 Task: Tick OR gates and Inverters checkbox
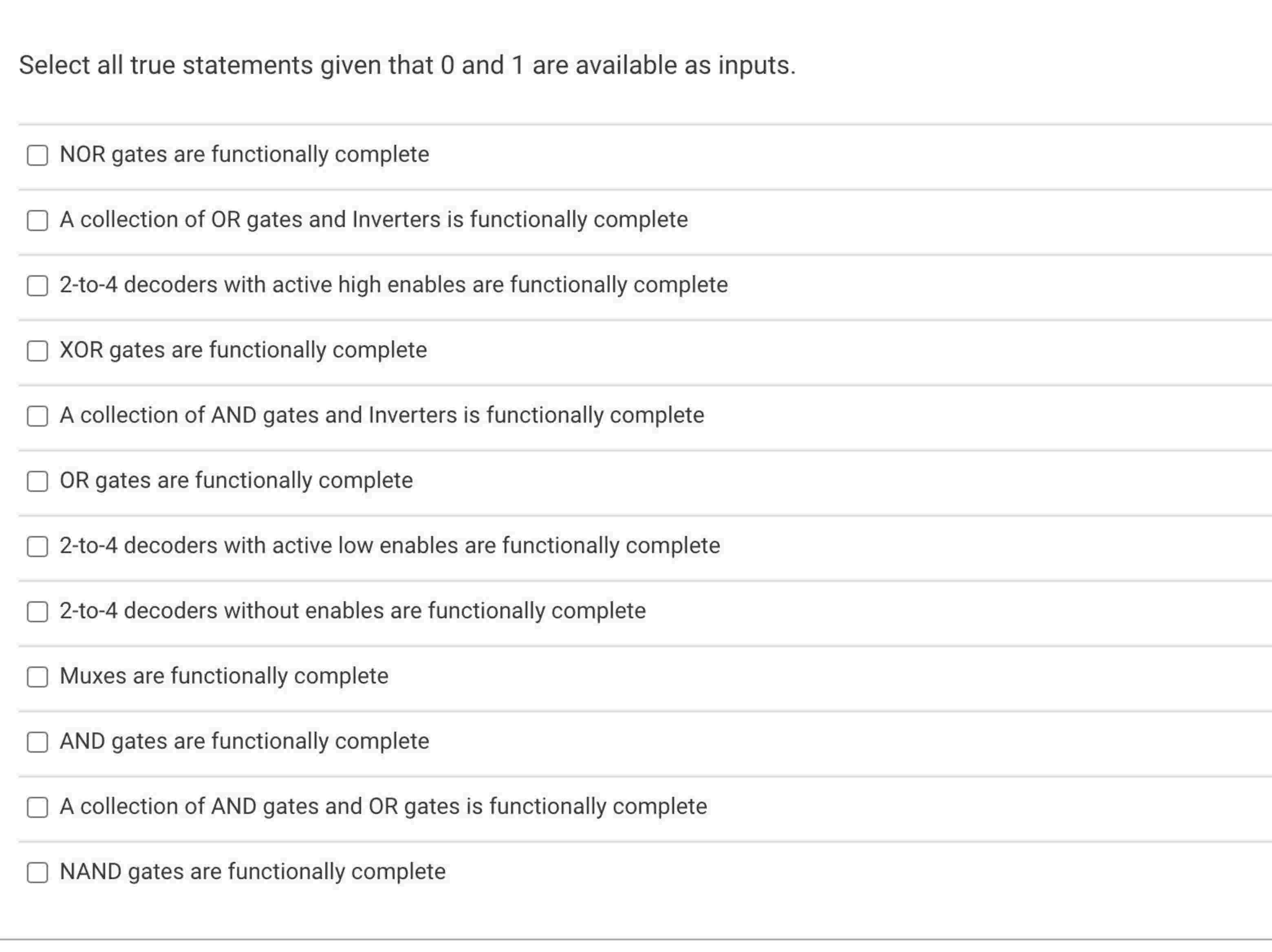tap(37, 220)
